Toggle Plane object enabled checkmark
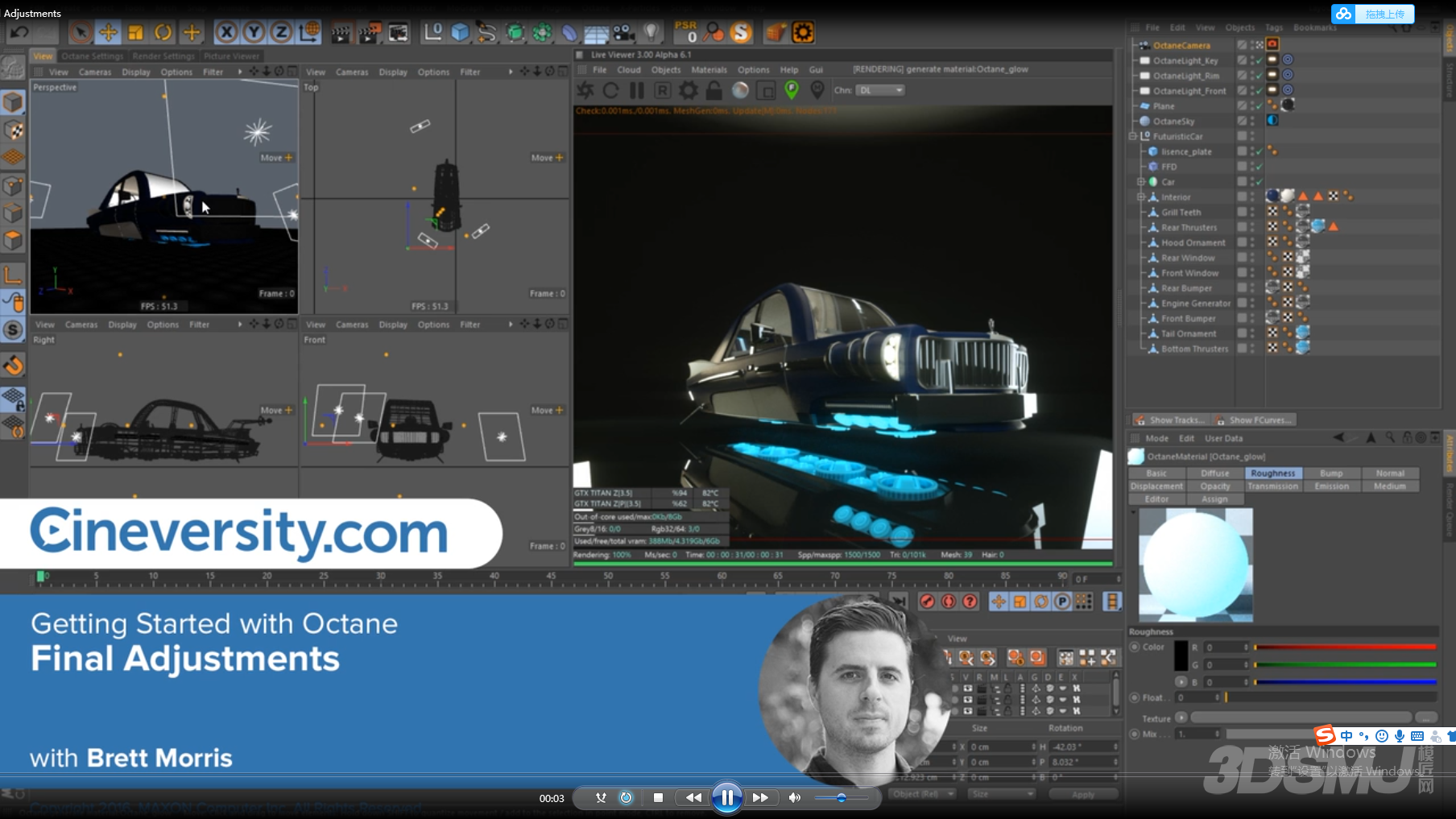 (1258, 106)
